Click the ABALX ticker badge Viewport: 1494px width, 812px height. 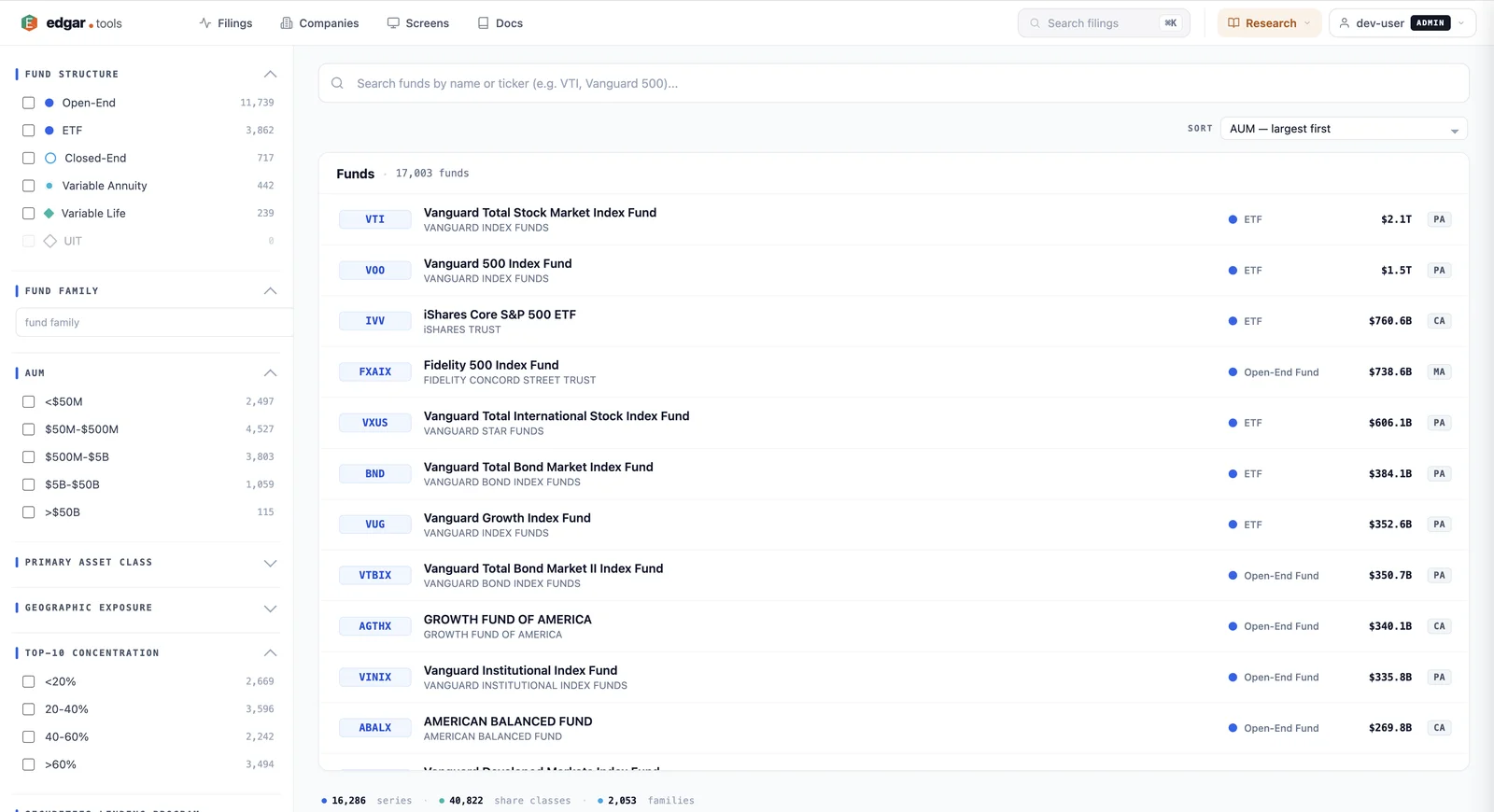[374, 728]
